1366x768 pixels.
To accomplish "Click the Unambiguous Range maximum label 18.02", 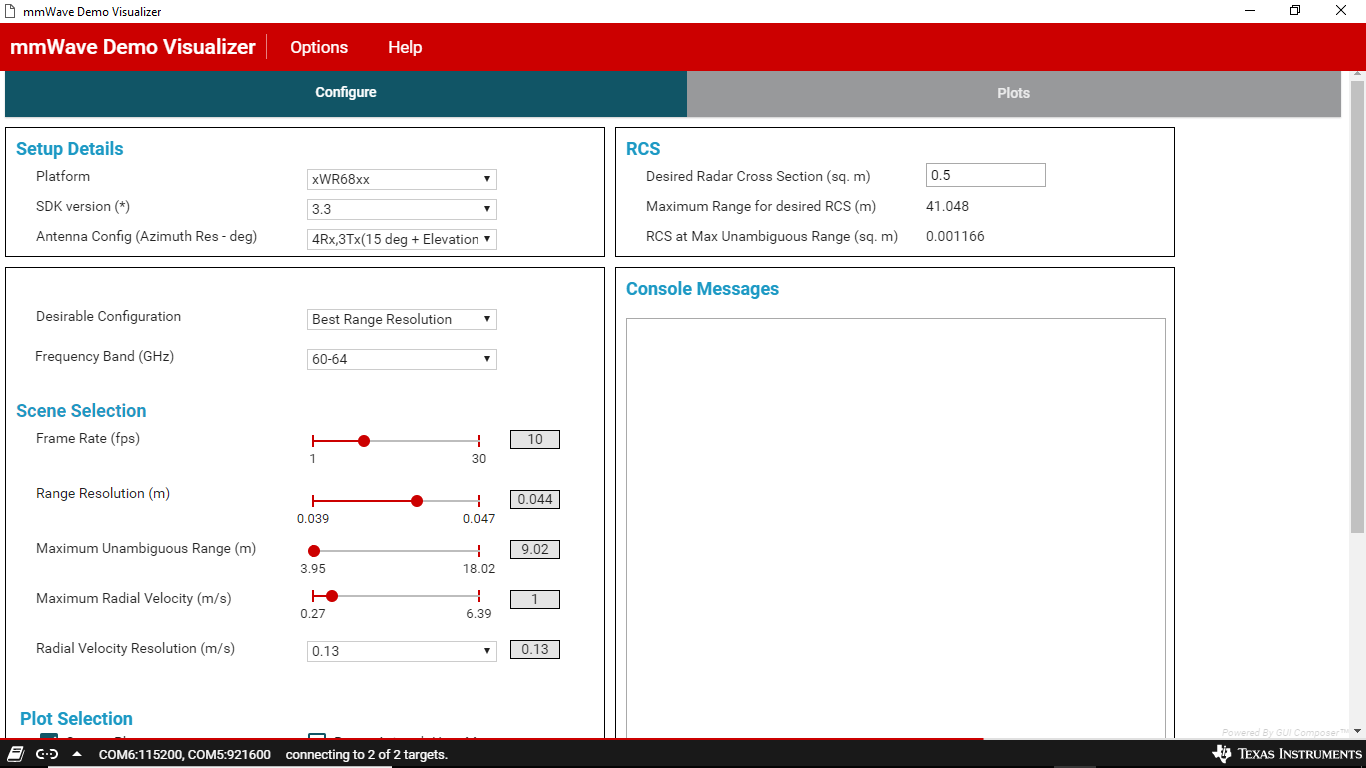I will tap(479, 569).
